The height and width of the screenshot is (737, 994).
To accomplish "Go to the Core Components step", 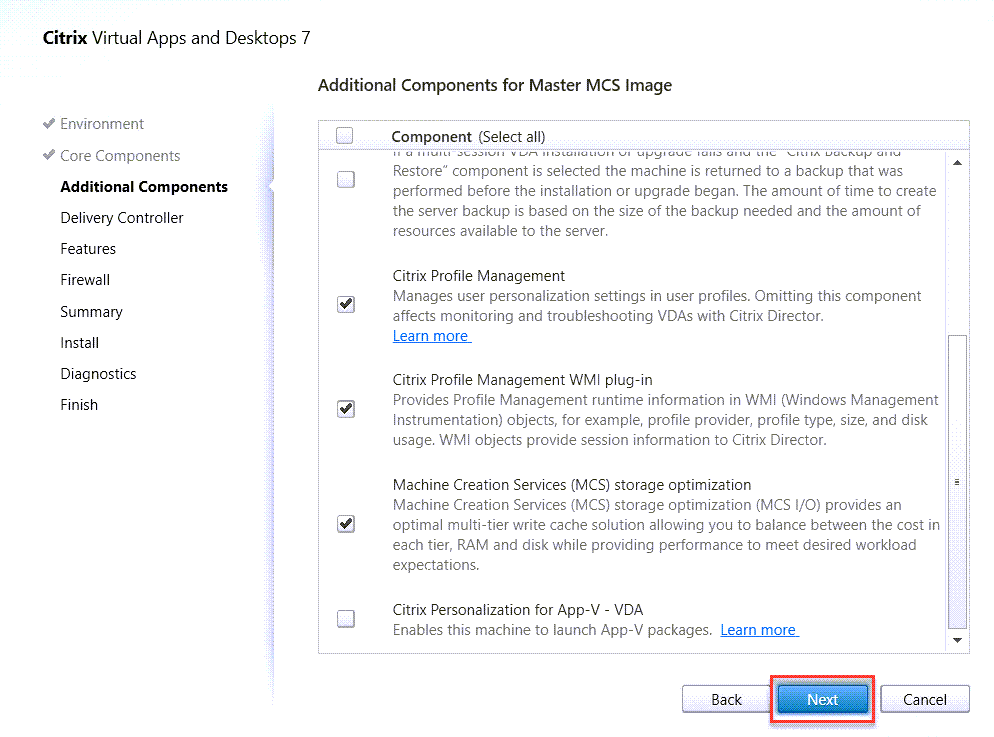I will click(x=120, y=156).
